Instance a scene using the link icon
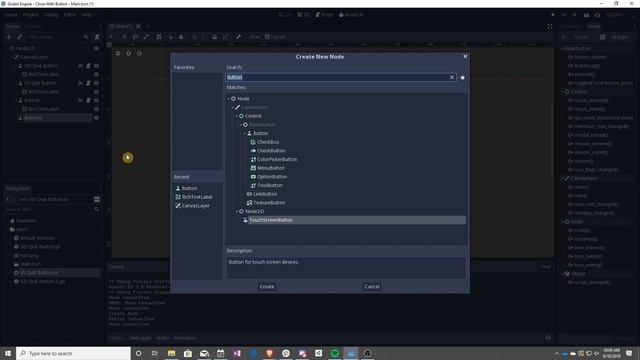Image resolution: width=640 pixels, height=360 pixels. click(x=19, y=37)
